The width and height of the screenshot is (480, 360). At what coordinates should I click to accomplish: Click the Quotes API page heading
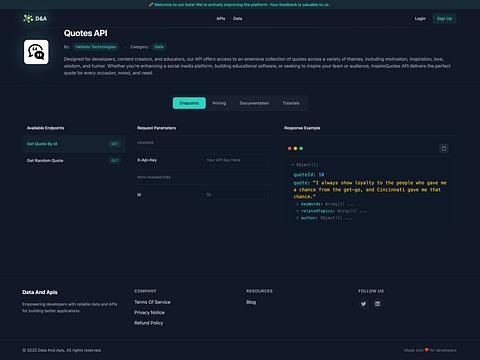click(86, 33)
